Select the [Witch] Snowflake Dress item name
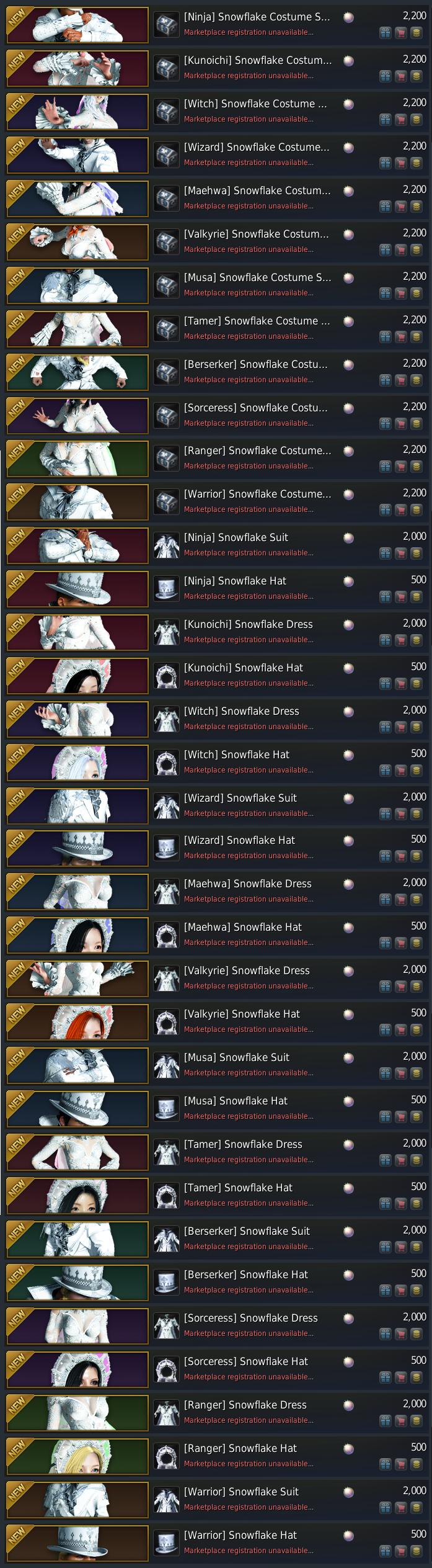This screenshot has height=1568, width=432. [x=241, y=711]
